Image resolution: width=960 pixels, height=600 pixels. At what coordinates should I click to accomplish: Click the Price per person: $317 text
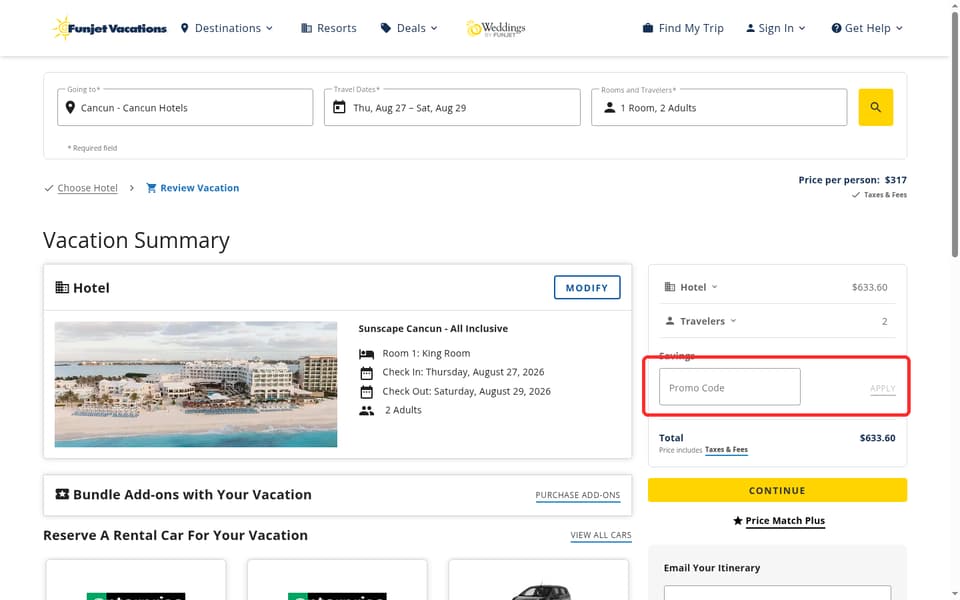(x=852, y=180)
